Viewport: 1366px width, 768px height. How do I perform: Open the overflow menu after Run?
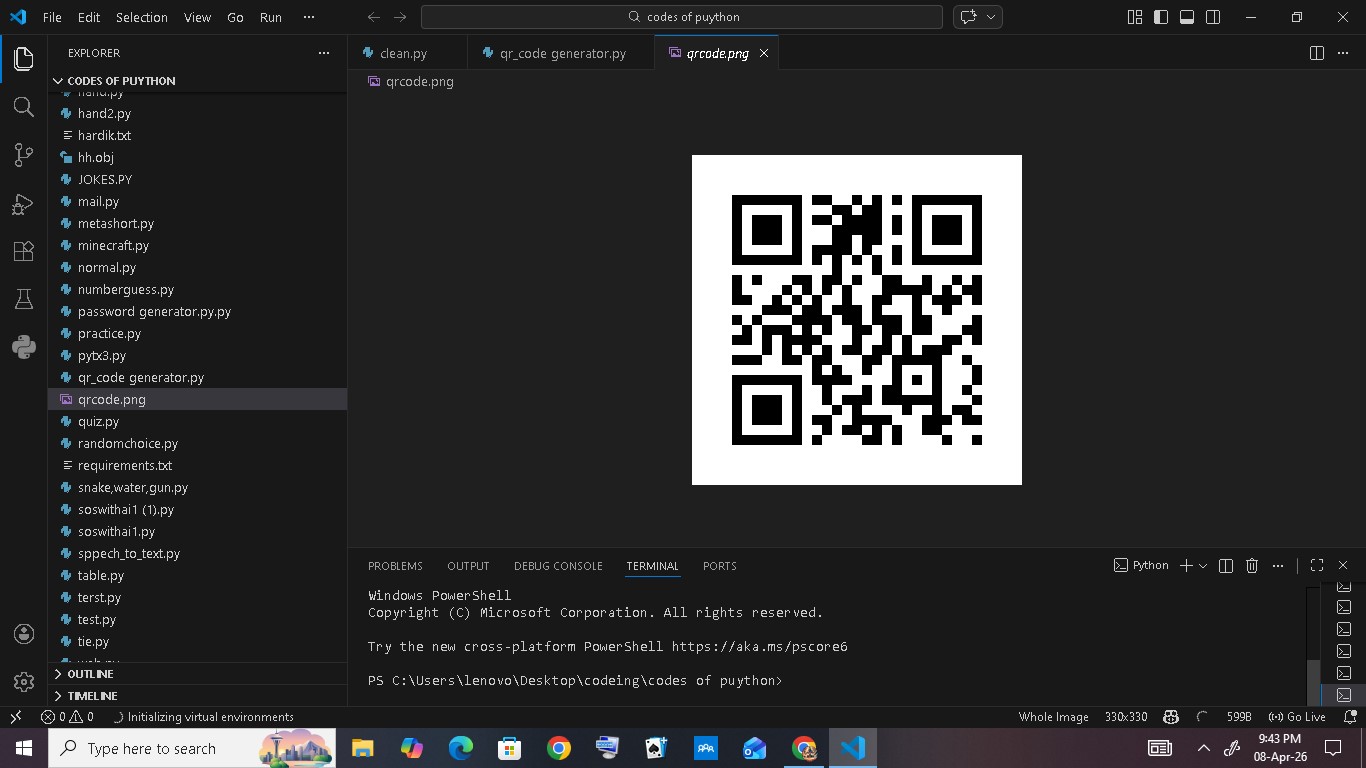309,17
